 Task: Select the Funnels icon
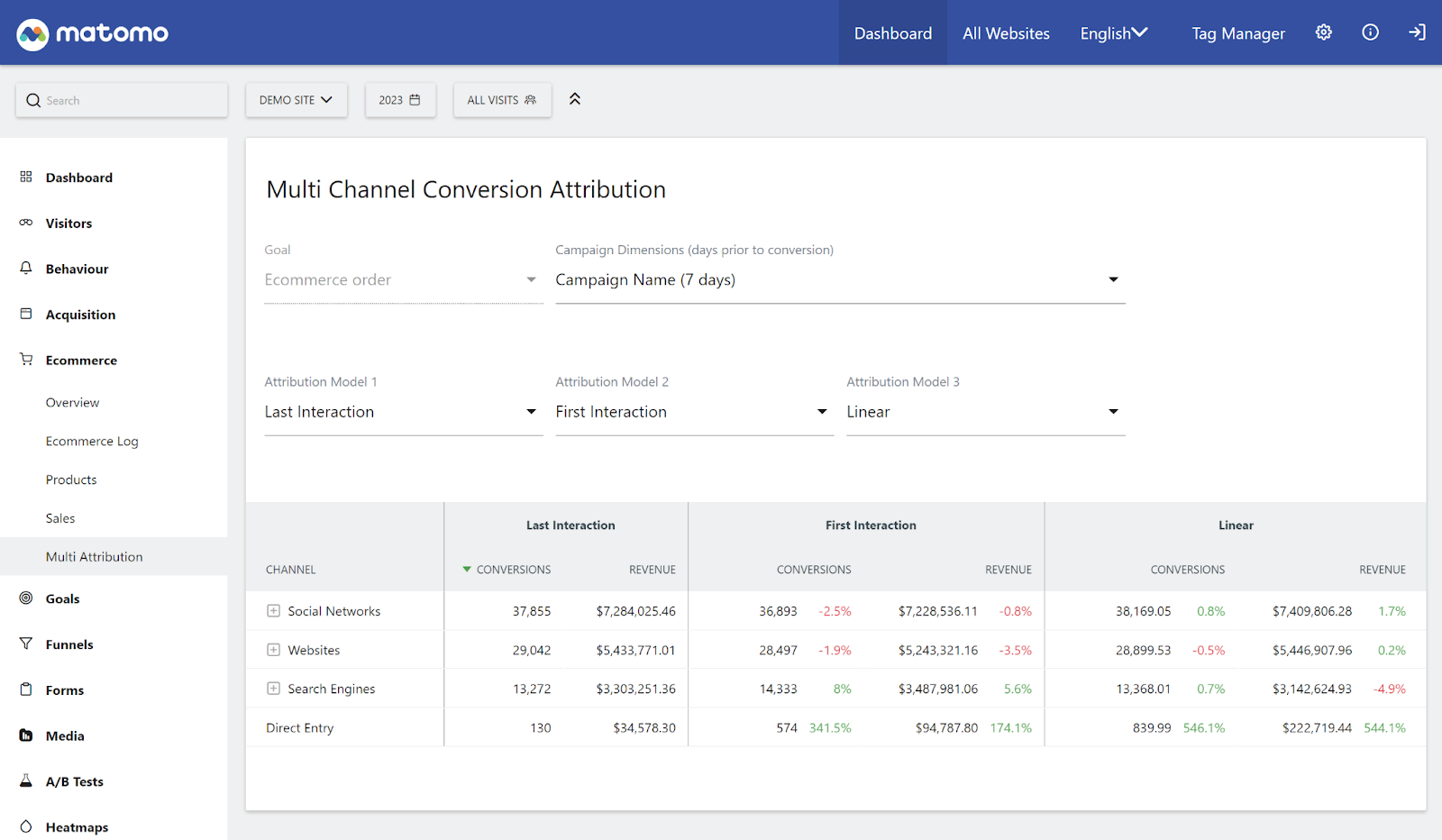26,644
